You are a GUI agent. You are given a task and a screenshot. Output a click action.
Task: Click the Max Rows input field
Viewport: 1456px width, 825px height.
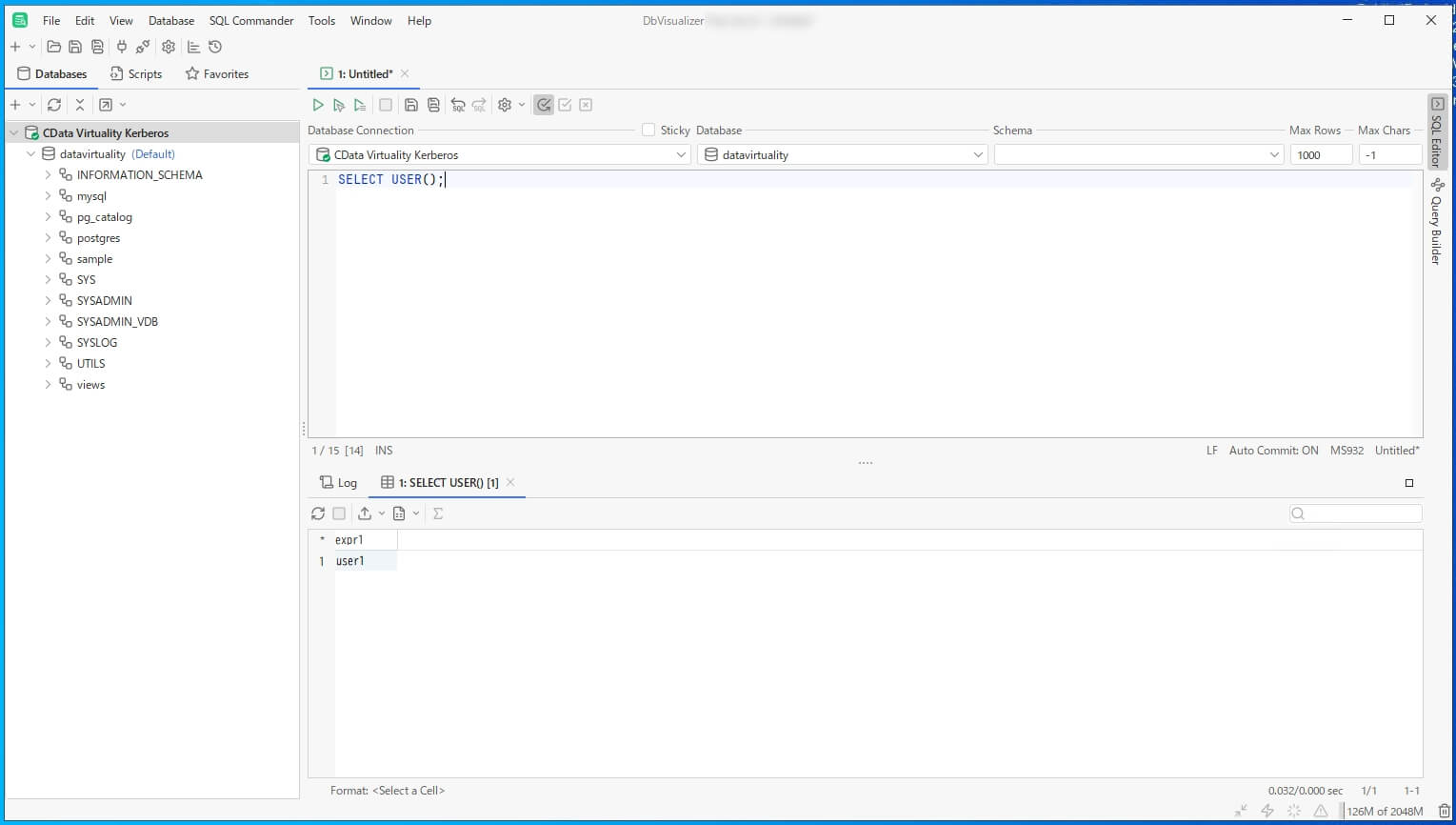point(1321,154)
